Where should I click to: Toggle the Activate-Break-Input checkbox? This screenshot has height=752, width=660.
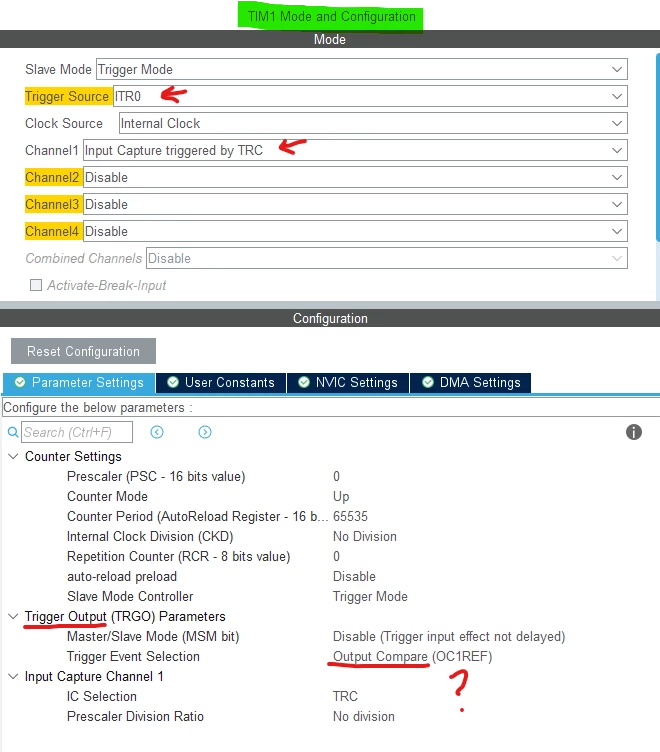[x=36, y=285]
